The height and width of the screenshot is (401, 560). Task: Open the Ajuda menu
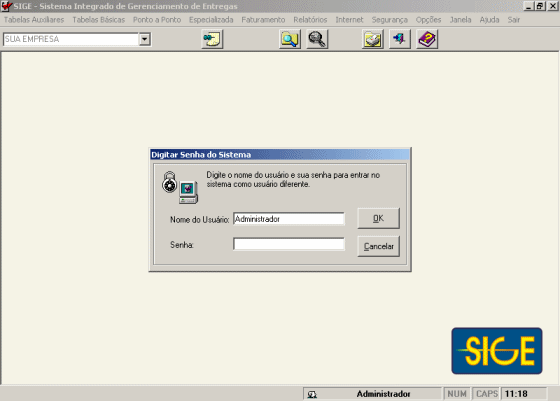489,20
